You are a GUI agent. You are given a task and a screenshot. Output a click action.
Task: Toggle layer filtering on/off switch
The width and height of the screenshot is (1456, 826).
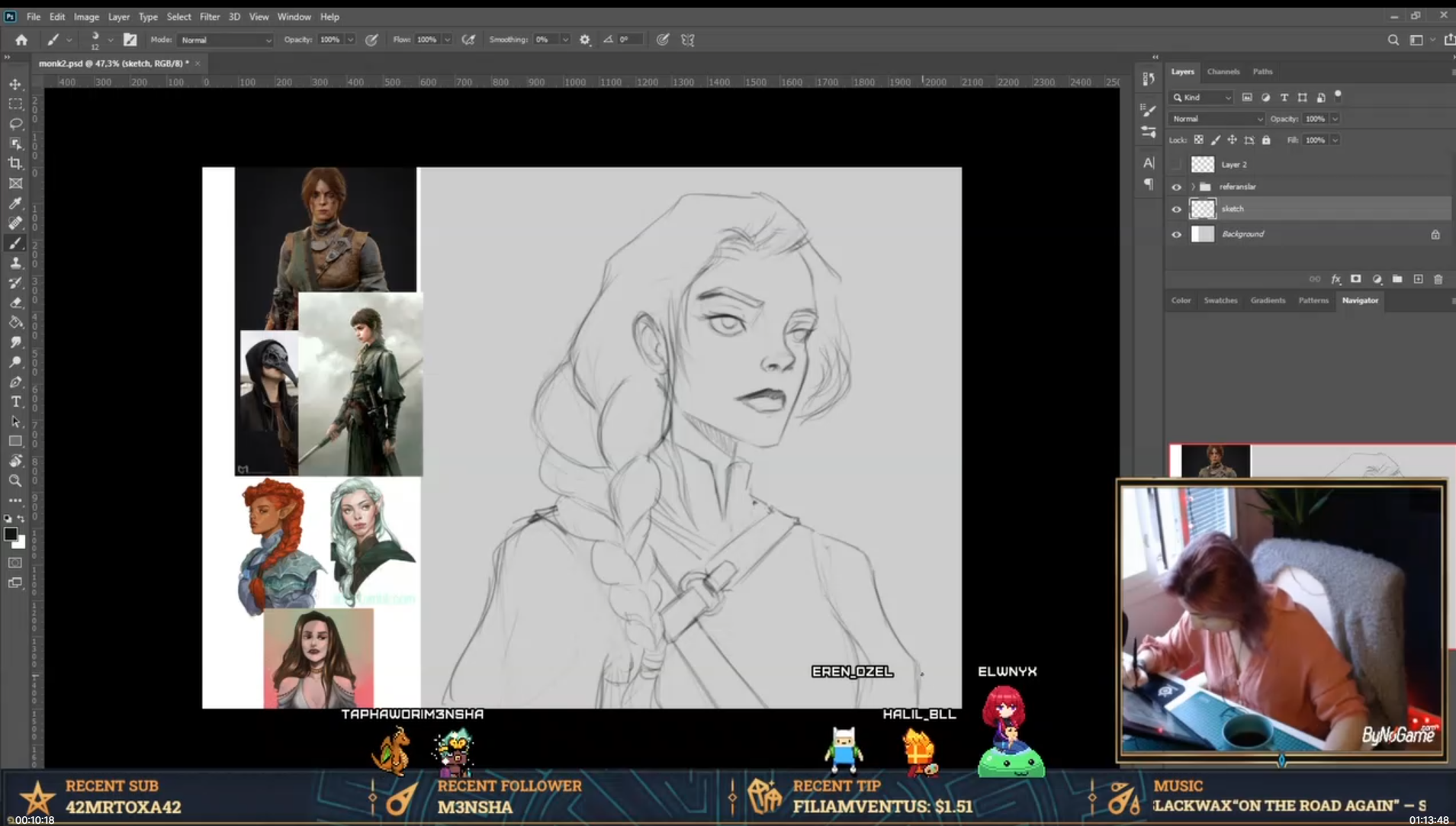pyautogui.click(x=1338, y=96)
